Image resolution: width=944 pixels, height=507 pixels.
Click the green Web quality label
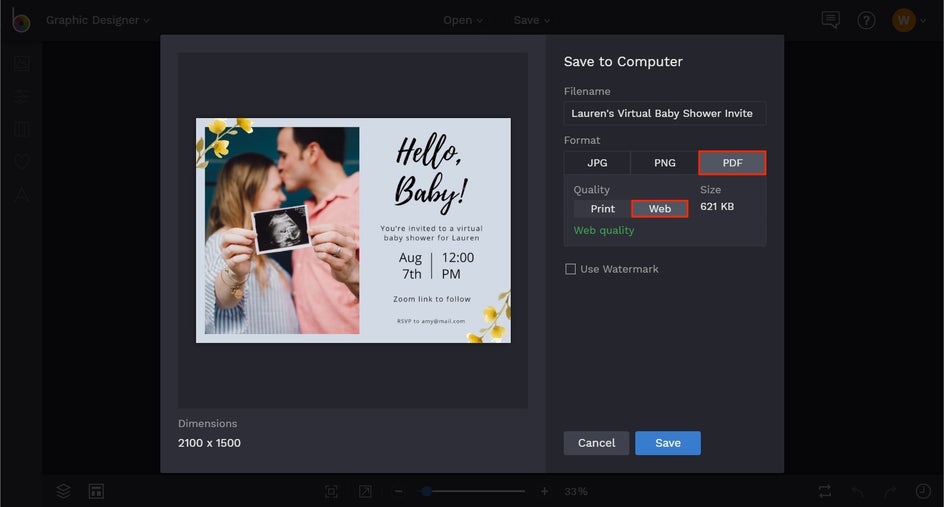[604, 230]
